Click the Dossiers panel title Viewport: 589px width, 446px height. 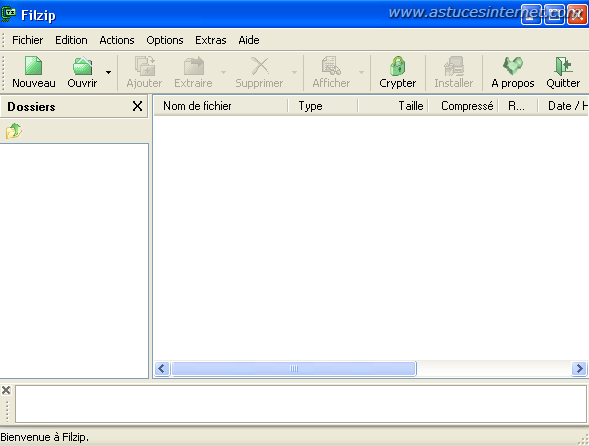tap(31, 107)
